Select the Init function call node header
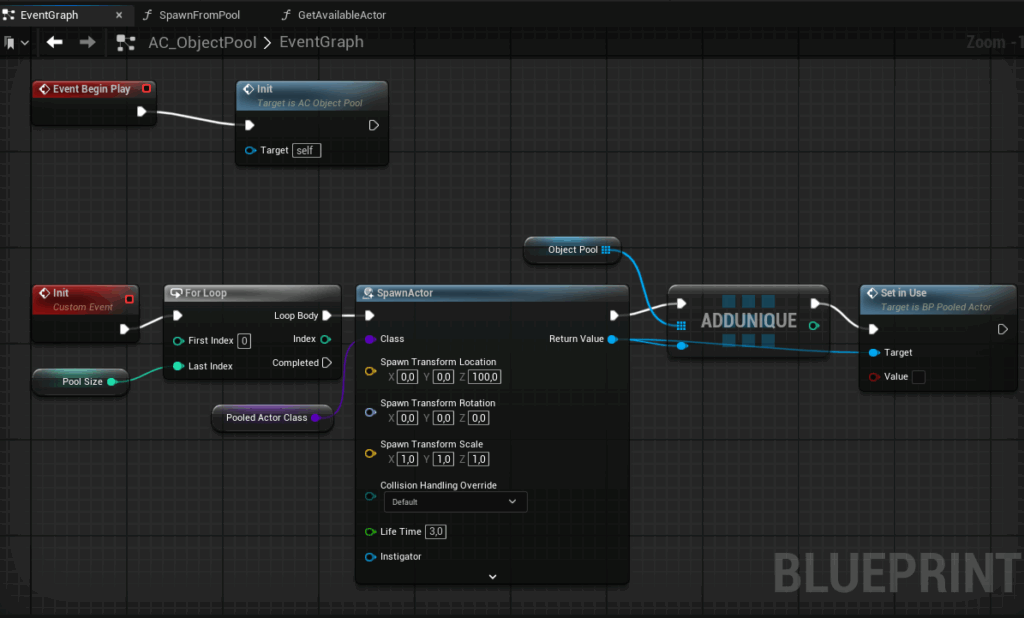This screenshot has width=1024, height=618. 312,95
